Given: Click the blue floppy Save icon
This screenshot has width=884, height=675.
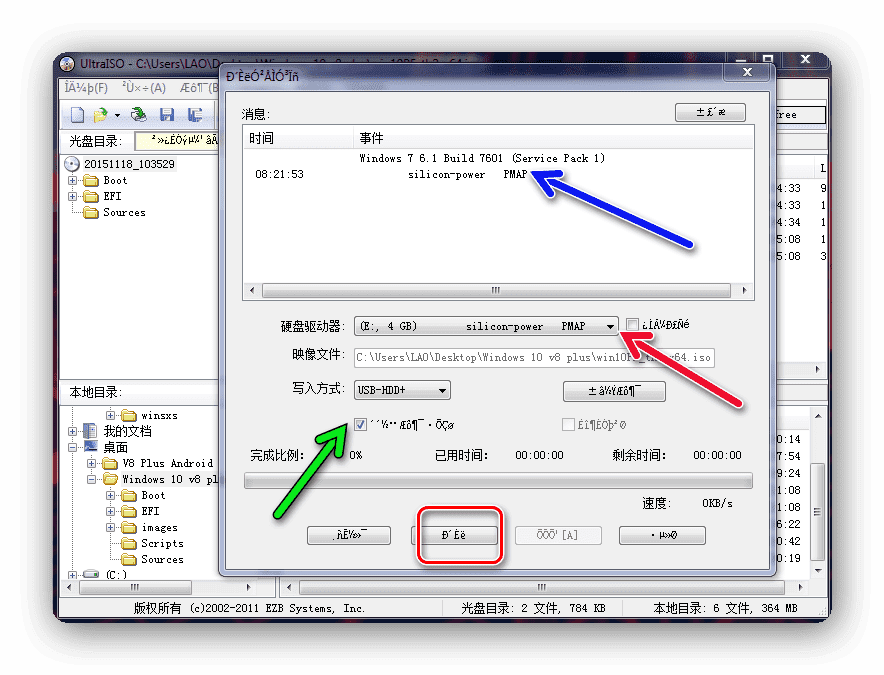Looking at the screenshot, I should [167, 115].
